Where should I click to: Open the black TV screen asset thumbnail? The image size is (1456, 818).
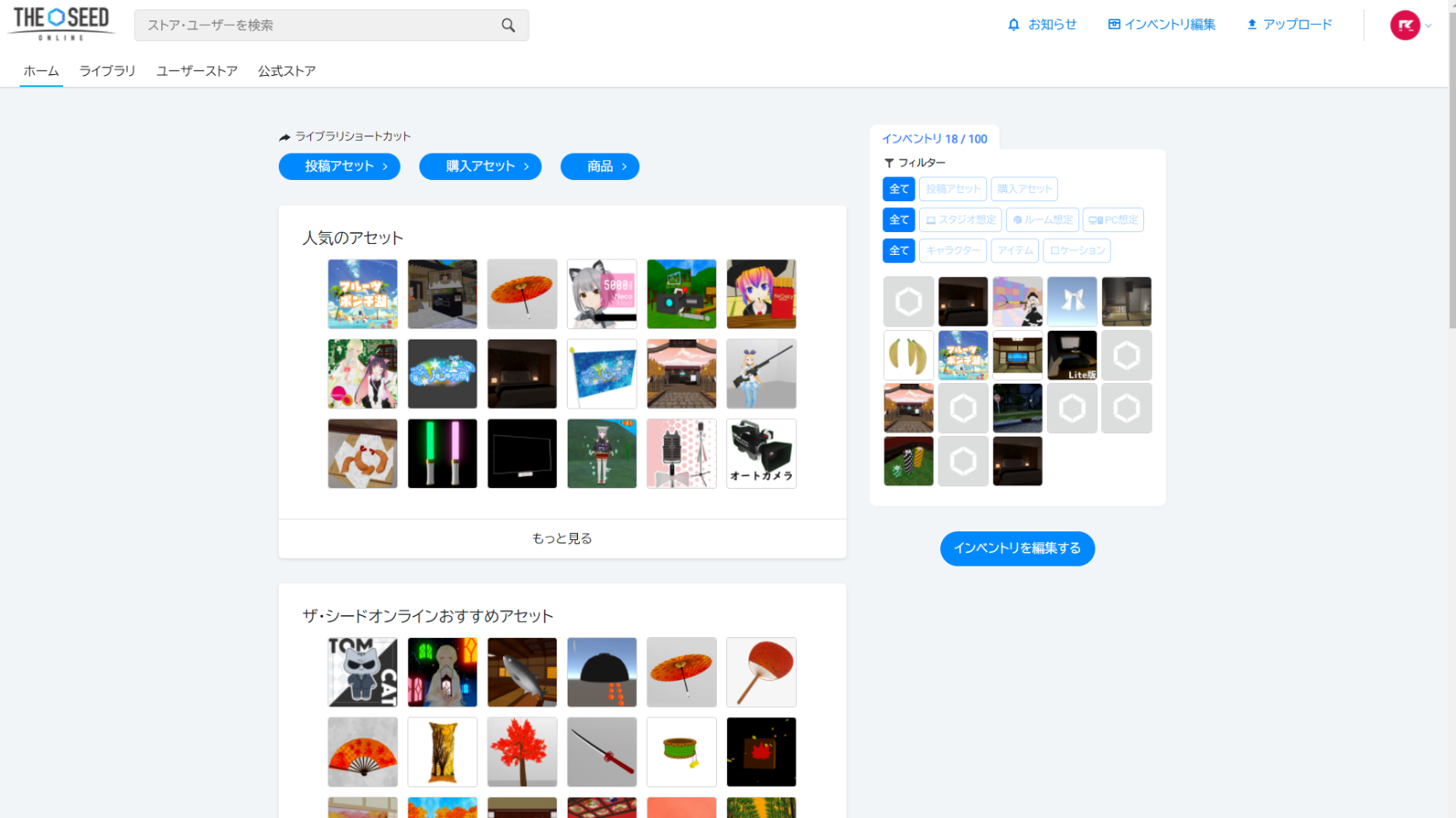point(523,454)
